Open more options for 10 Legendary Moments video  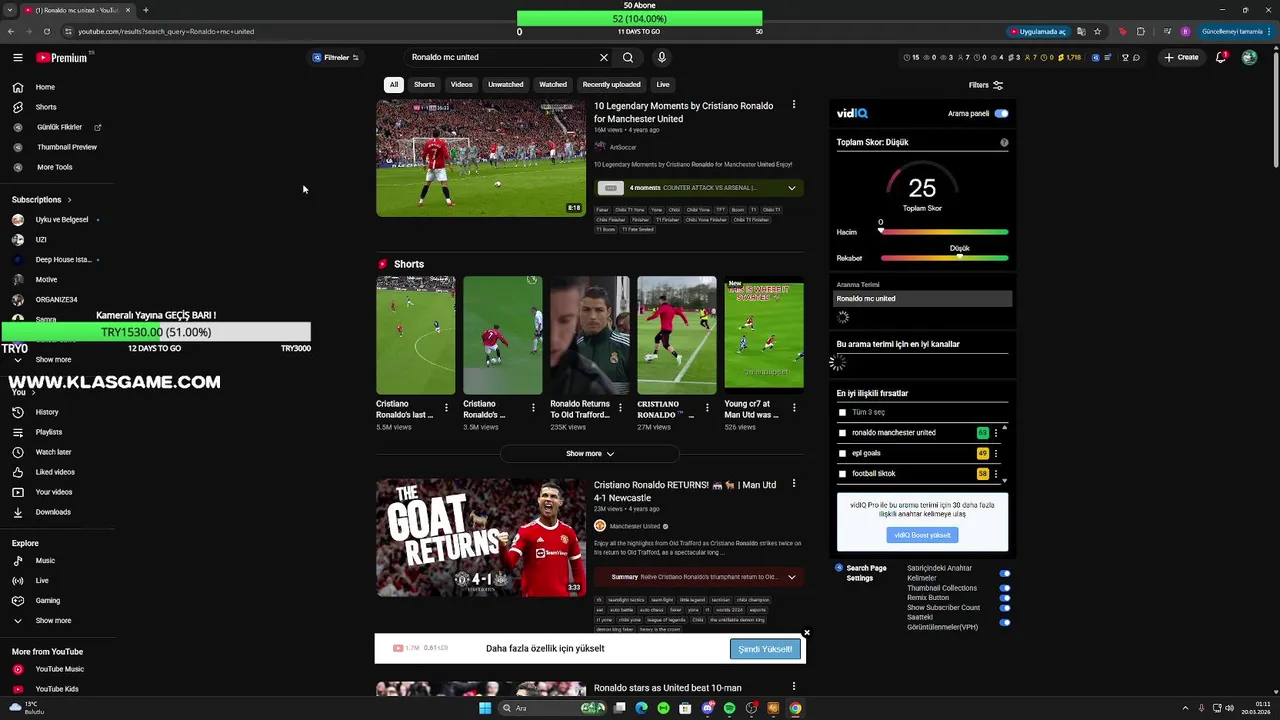794,105
